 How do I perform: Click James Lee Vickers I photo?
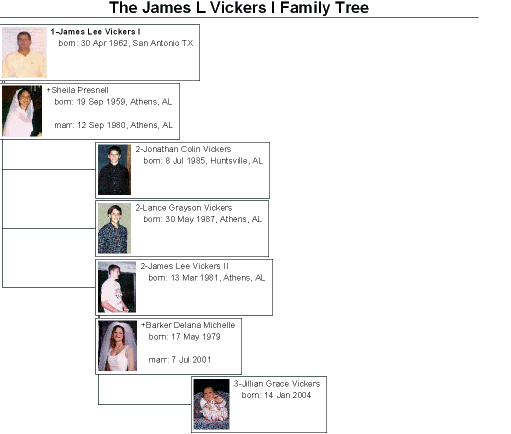coord(24,53)
